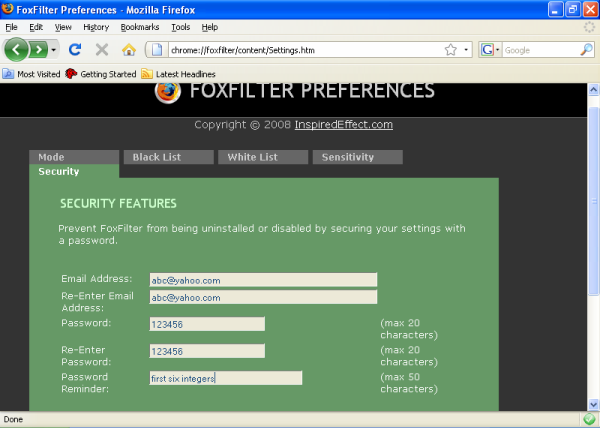Open the Getting Started bookmark
Screen dimensions: 600x428
click(x=101, y=74)
